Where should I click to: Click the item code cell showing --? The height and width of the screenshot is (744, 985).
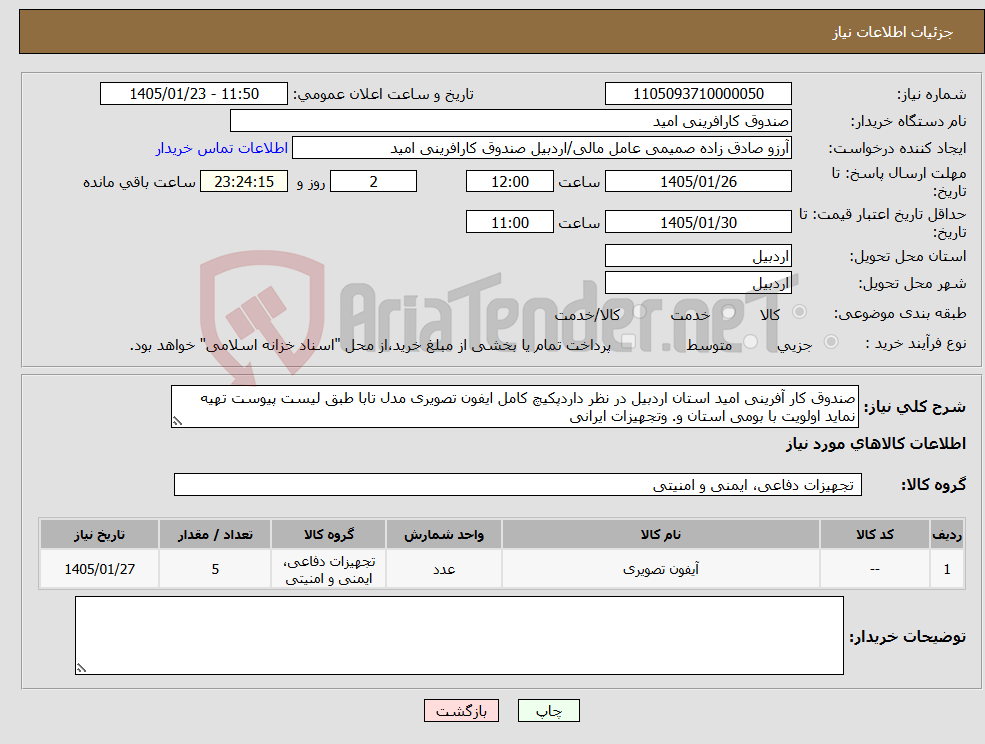point(874,569)
